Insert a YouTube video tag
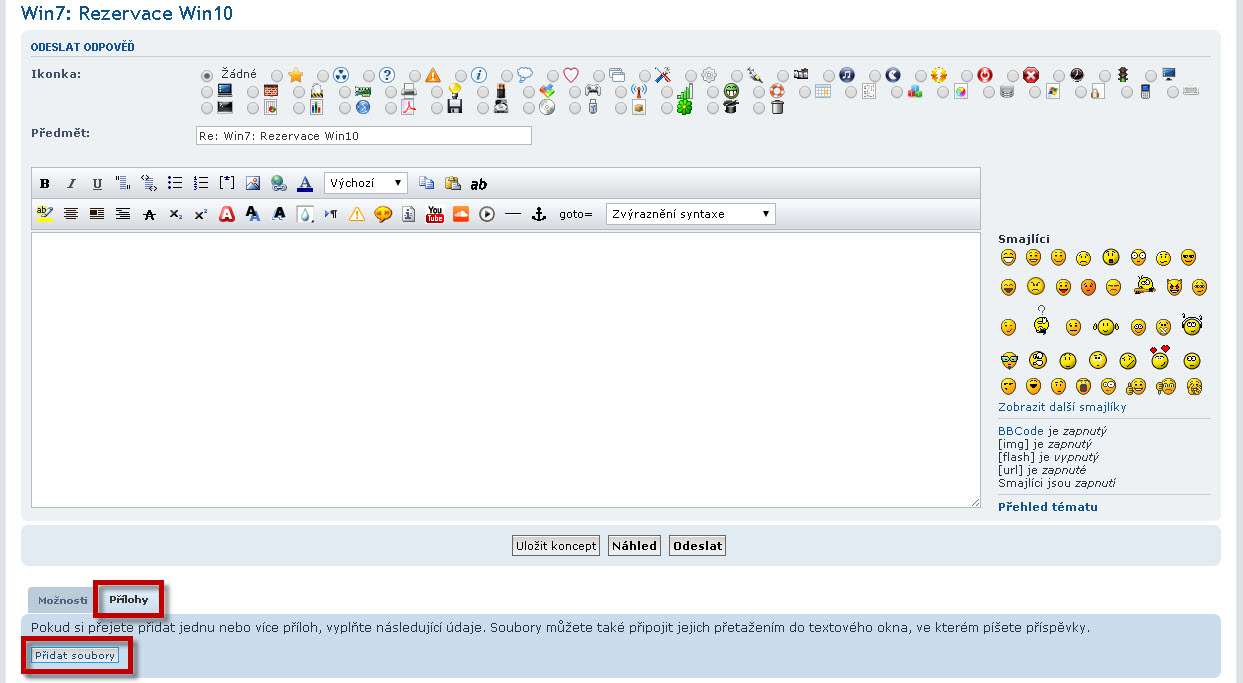This screenshot has width=1243, height=683. [435, 214]
